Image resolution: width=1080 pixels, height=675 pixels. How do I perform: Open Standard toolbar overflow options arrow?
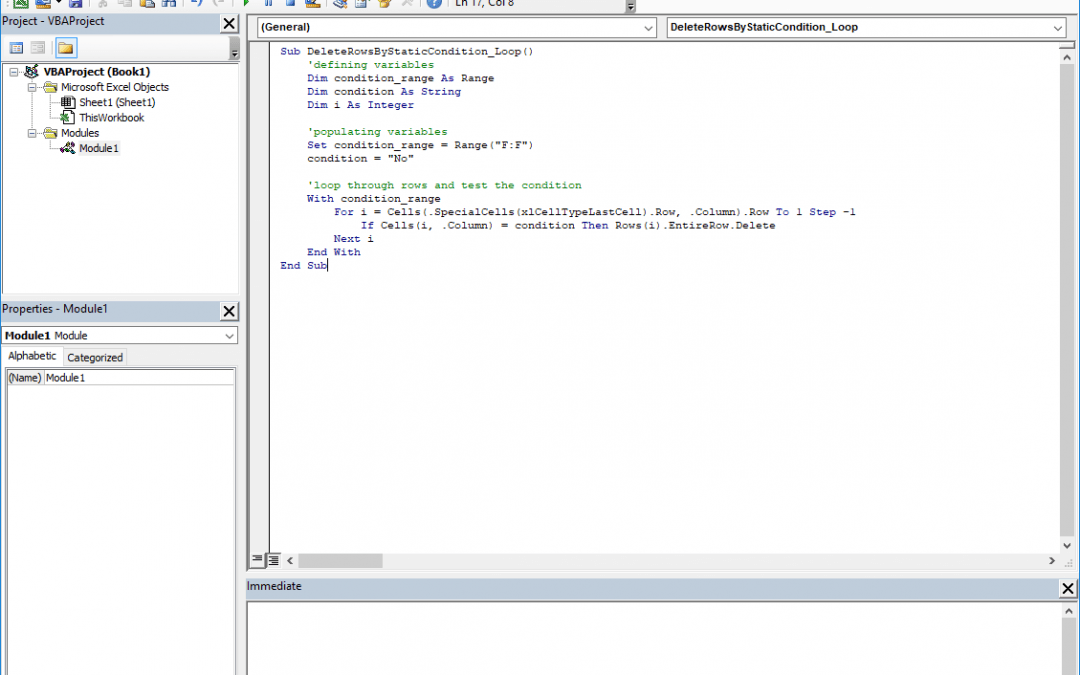tap(630, 6)
